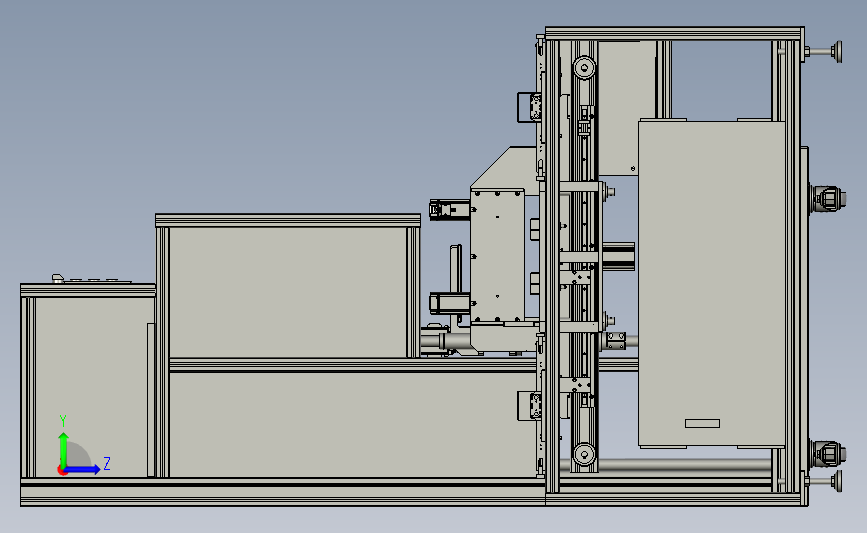Click the green Y axis arrow of triad
This screenshot has height=533, width=867.
pos(63,450)
